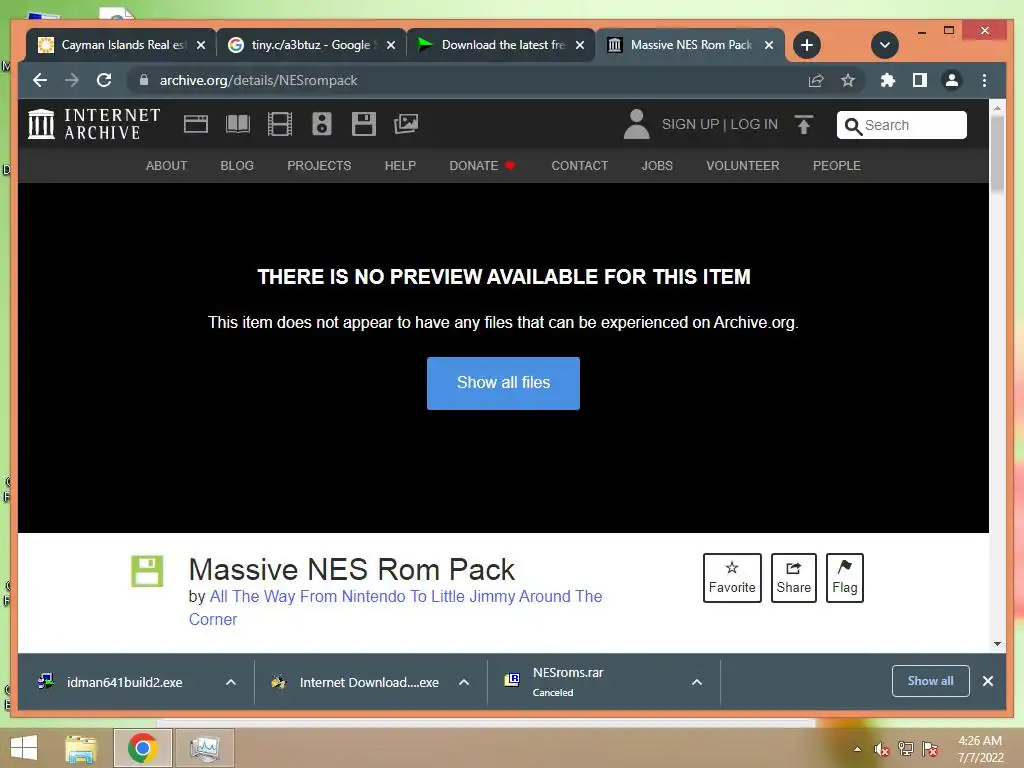Expand options for Internet Download....exe
The width and height of the screenshot is (1024, 768).
click(464, 682)
